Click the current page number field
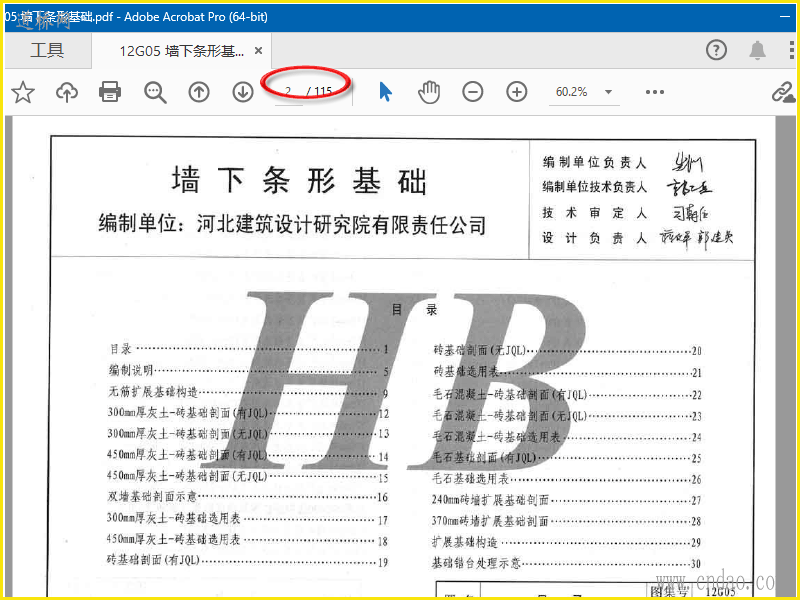 pos(288,92)
